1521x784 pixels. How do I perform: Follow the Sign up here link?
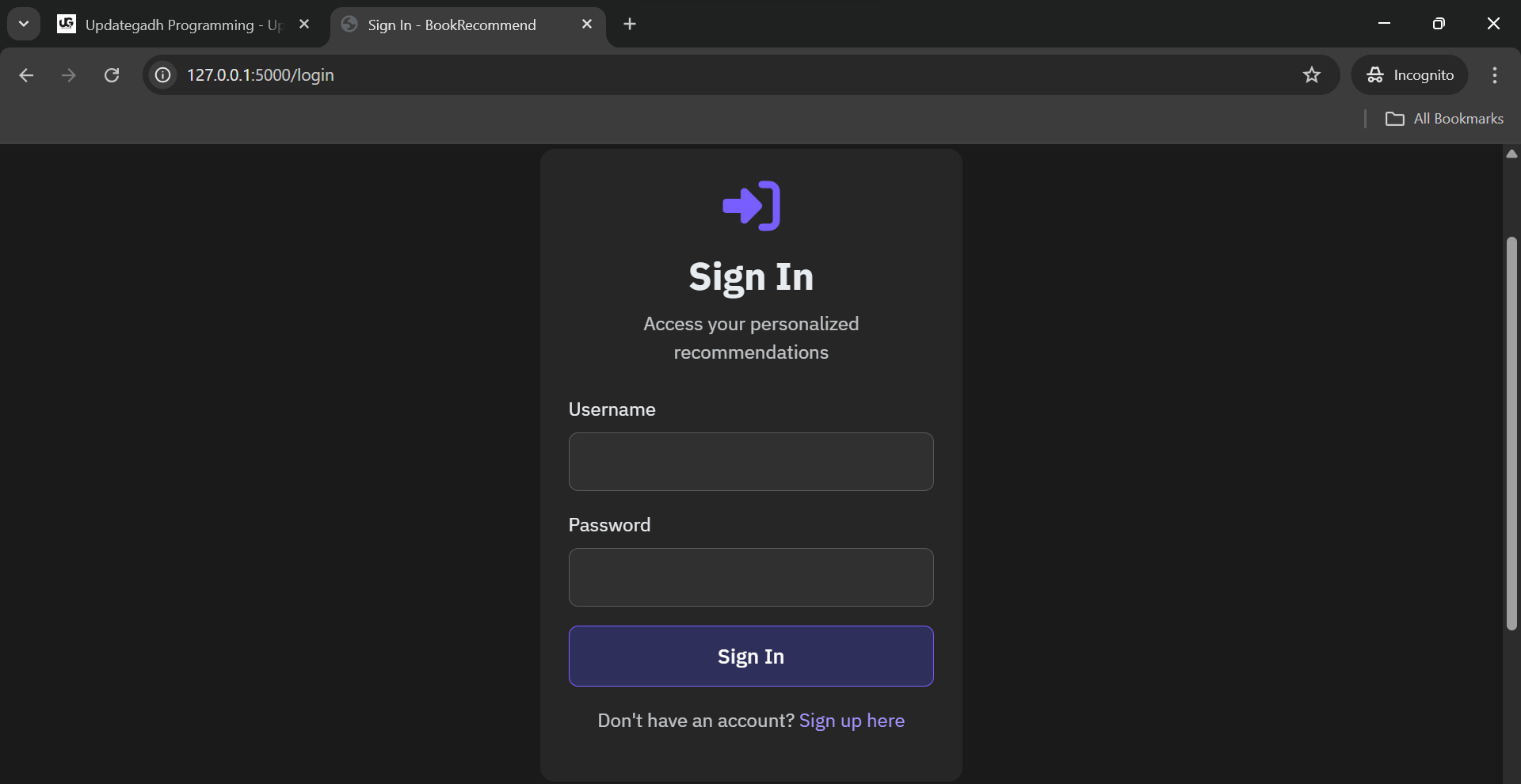(x=852, y=721)
